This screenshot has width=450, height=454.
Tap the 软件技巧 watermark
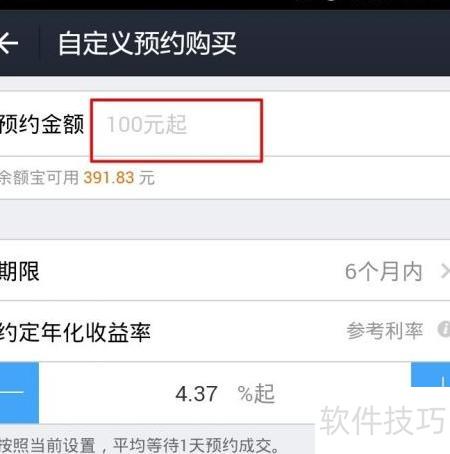point(383,420)
